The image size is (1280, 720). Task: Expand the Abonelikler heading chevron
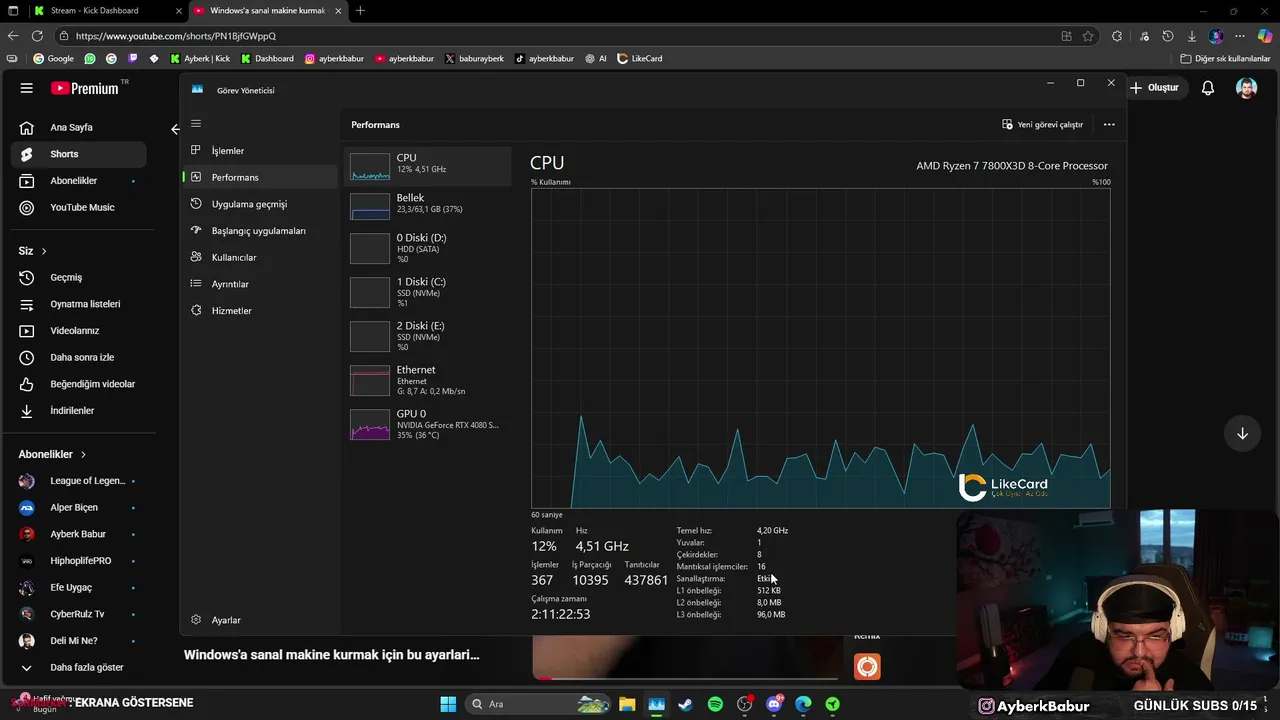pos(83,454)
